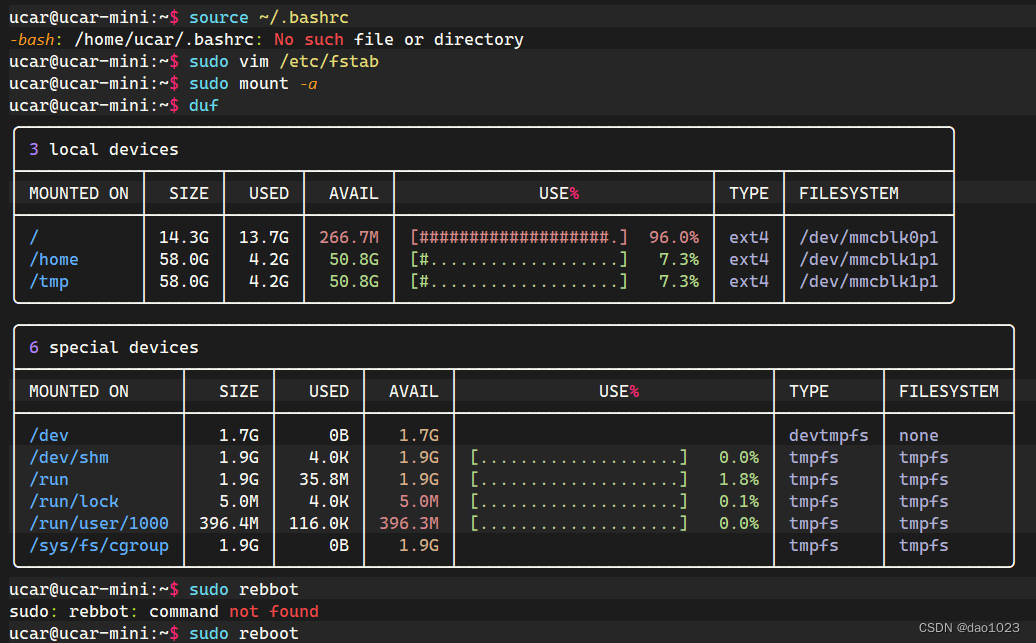Click the FILESYSTEM header in special devices table
Image resolution: width=1036 pixels, height=643 pixels.
pos(948,391)
